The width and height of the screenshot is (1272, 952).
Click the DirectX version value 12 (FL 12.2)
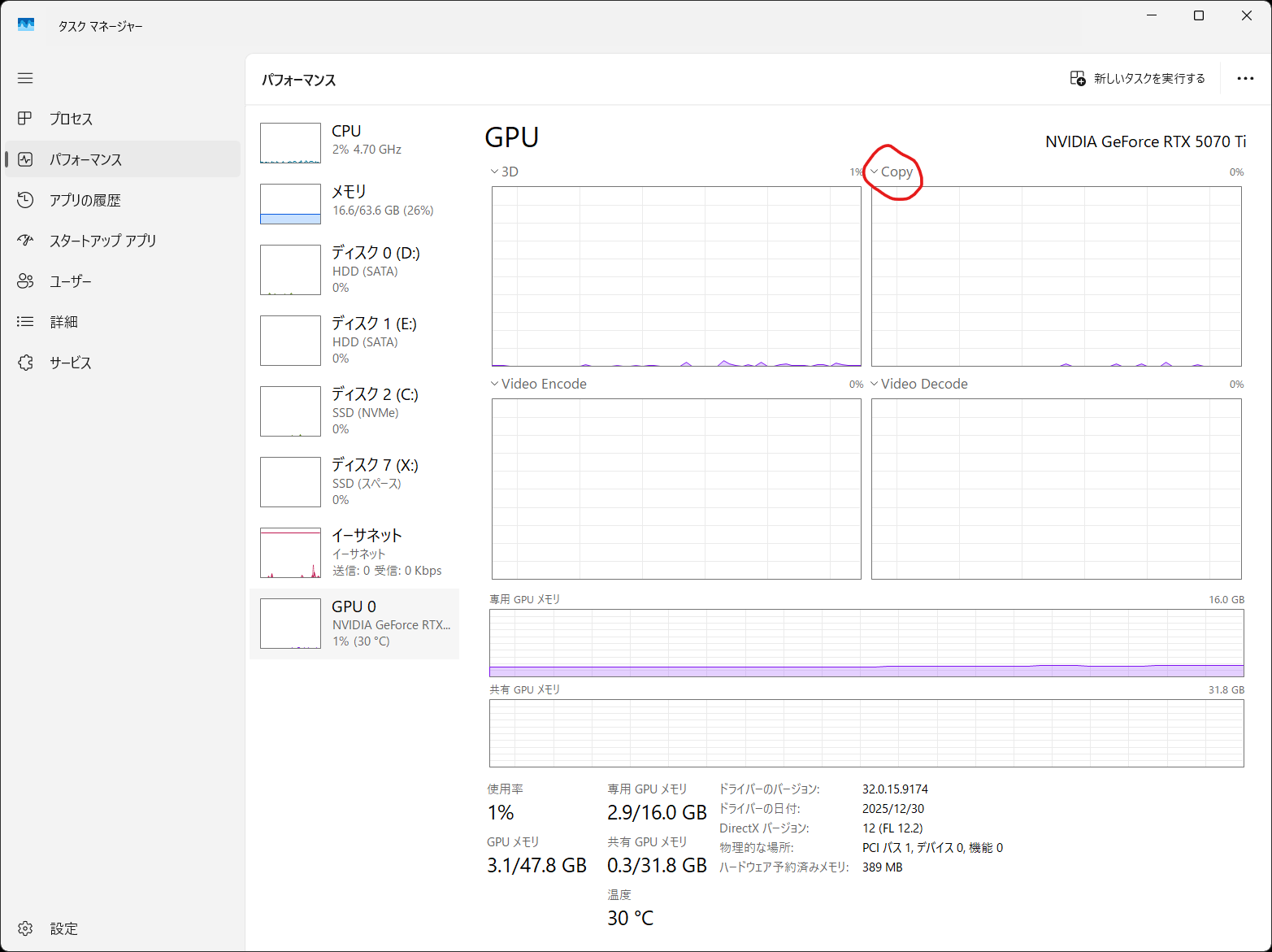892,828
